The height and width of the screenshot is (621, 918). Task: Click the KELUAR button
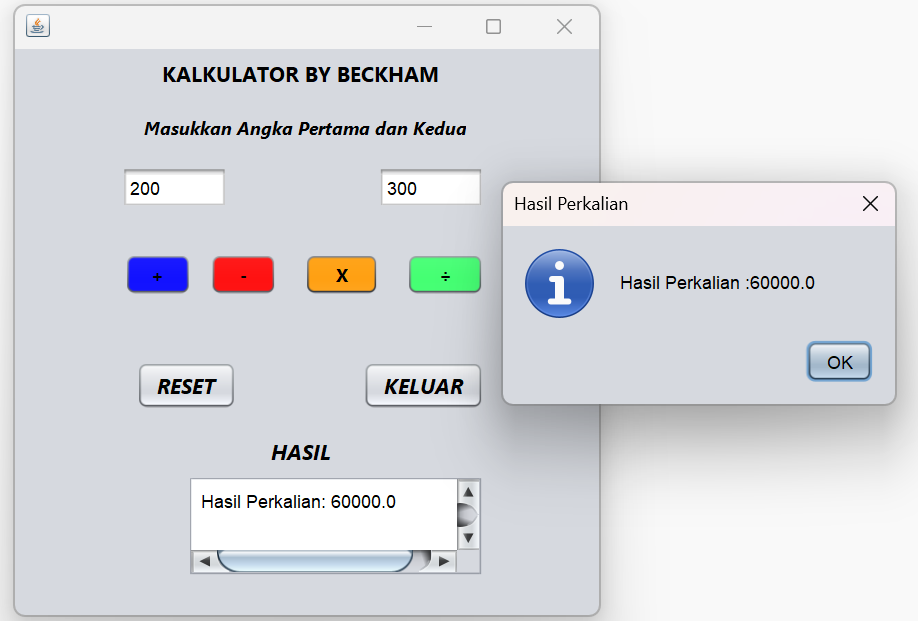pos(423,386)
